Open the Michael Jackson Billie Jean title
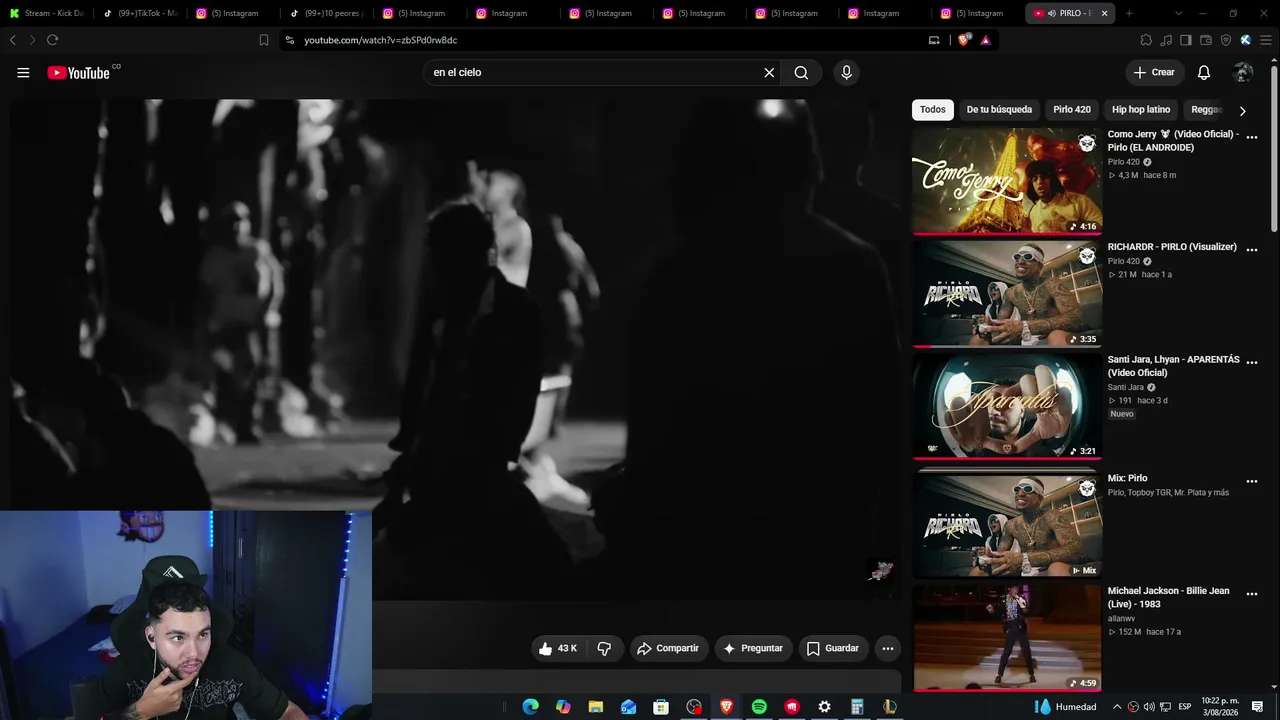 [x=1168, y=597]
